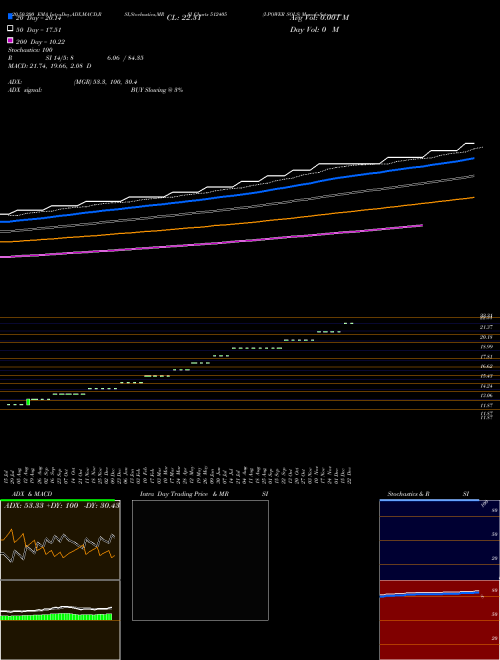500x660 pixels.
Task: Click the 'CL: 22.31' closing price label
Action: pos(184,18)
